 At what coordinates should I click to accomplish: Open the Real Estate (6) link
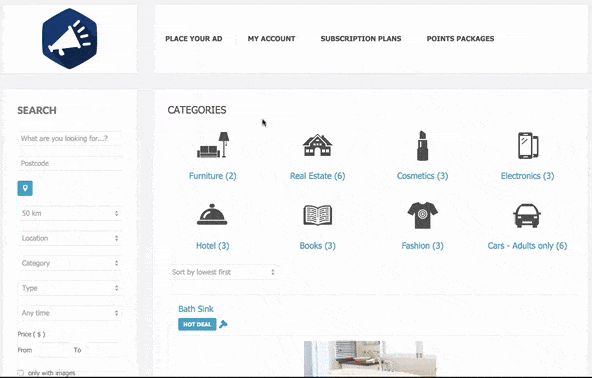pos(318,176)
